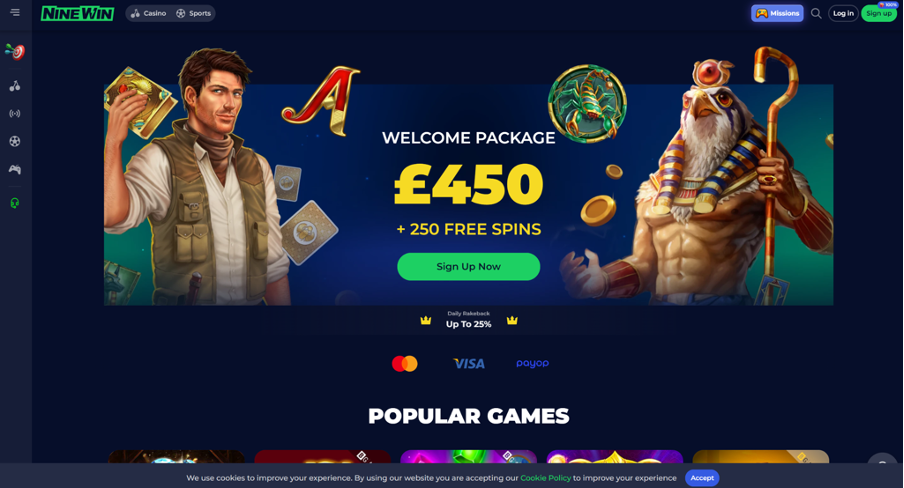Screen dimensions: 904x488
Task: Click the Log in button
Action: coord(843,13)
